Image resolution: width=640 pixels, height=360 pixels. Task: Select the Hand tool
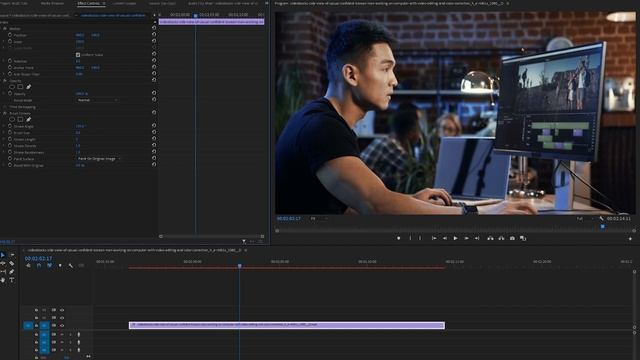(x=3, y=280)
